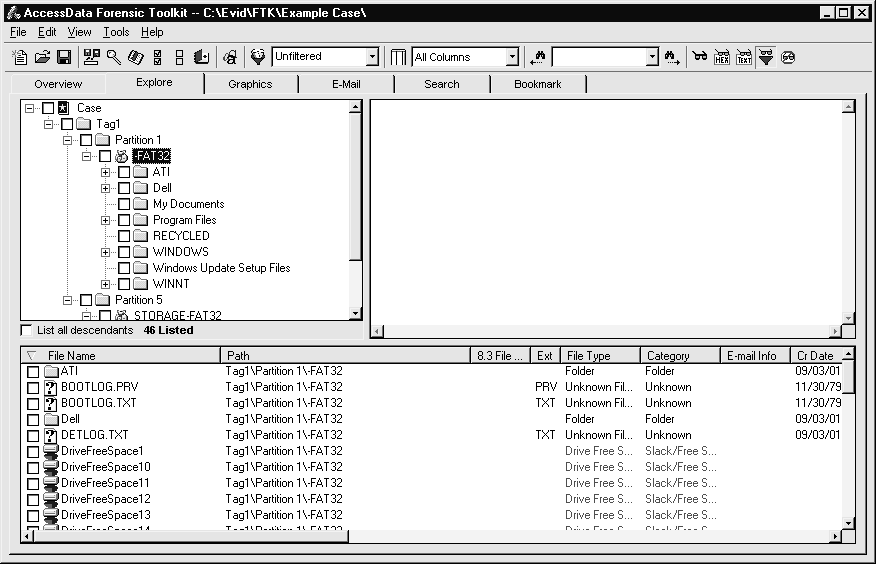Click the open book toolbar icon

coord(136,57)
